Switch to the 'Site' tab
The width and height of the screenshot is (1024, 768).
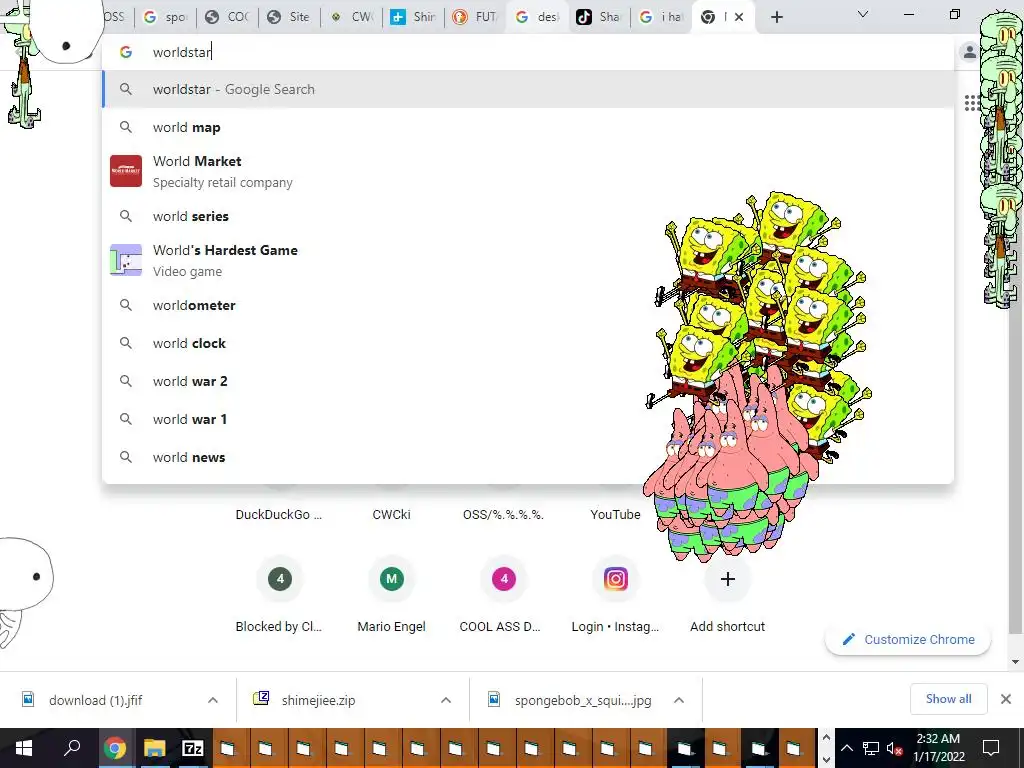289,17
